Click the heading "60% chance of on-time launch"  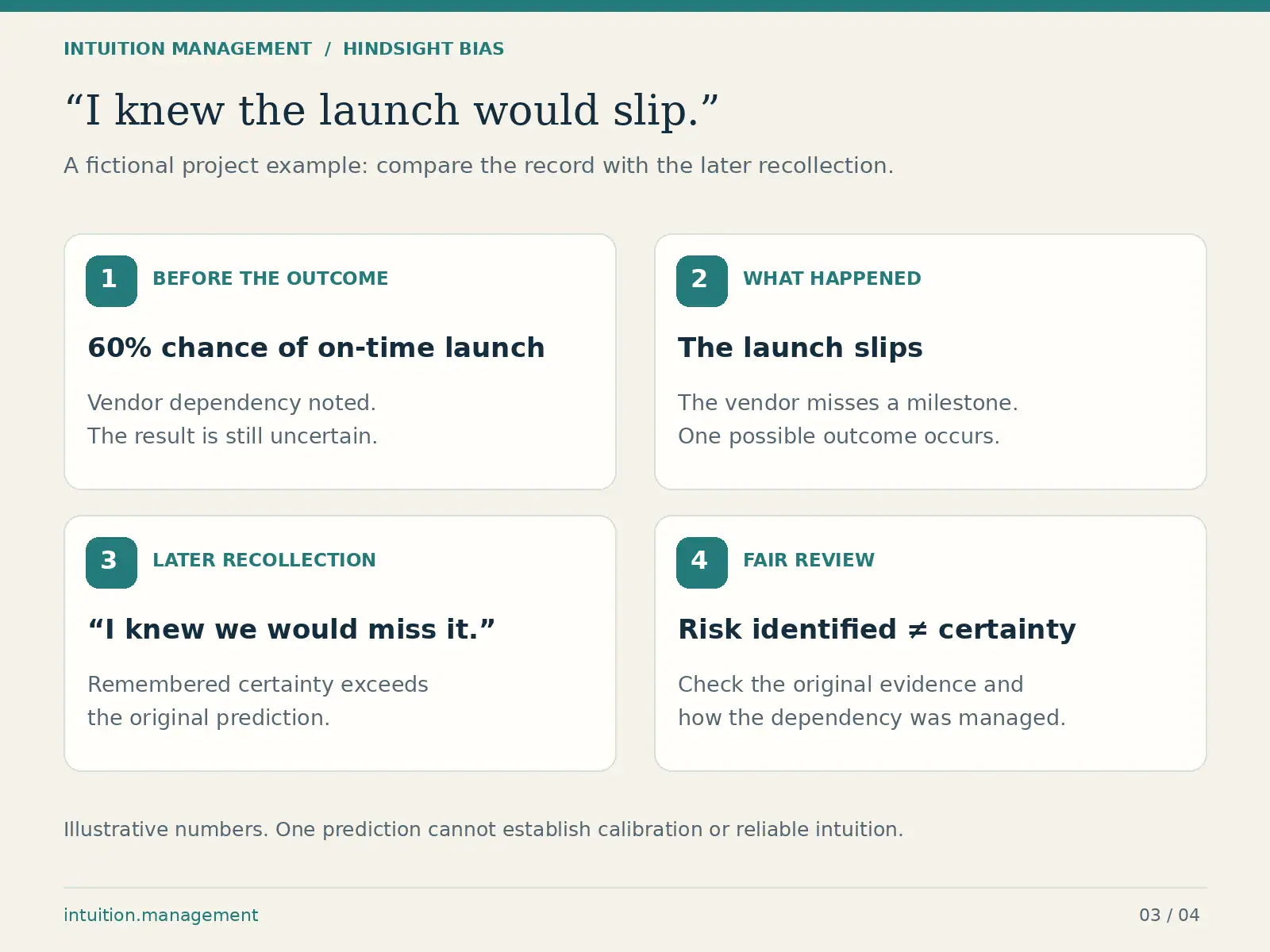point(316,348)
